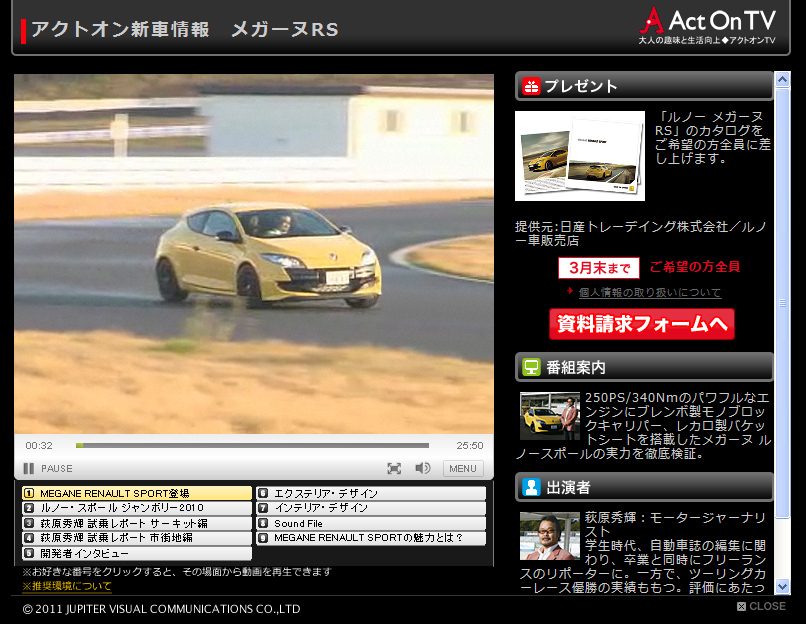Click the ご希望の方全員 red text
This screenshot has width=806, height=624.
[x=694, y=267]
